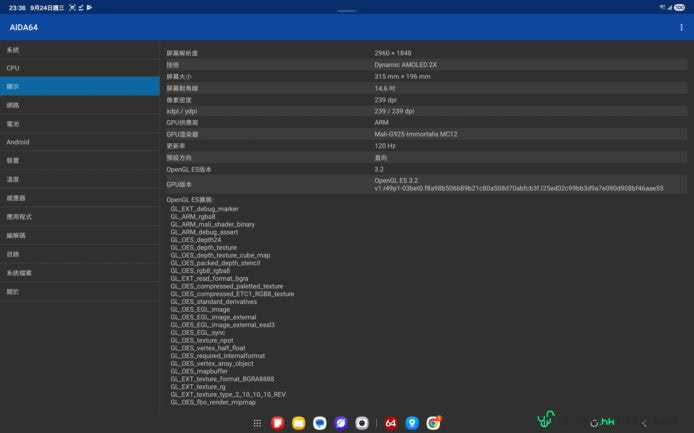Launch Chrome from the taskbar
The height and width of the screenshot is (433, 694).
(433, 423)
